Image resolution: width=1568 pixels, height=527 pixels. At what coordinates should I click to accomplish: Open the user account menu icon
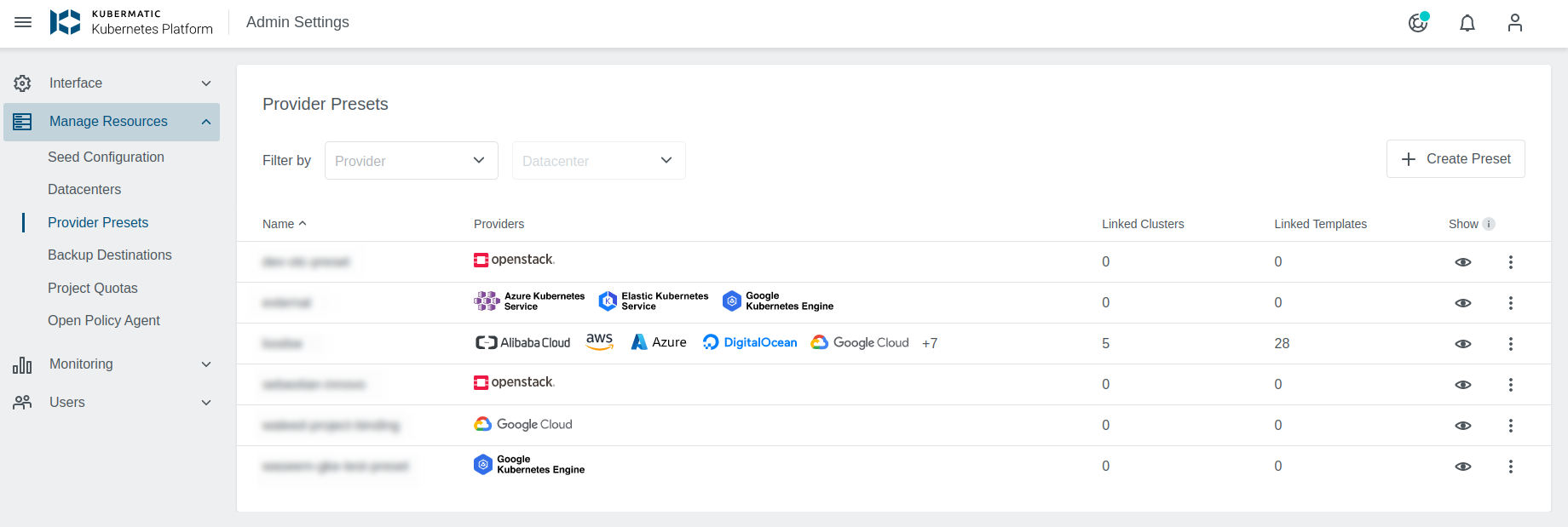(1514, 23)
